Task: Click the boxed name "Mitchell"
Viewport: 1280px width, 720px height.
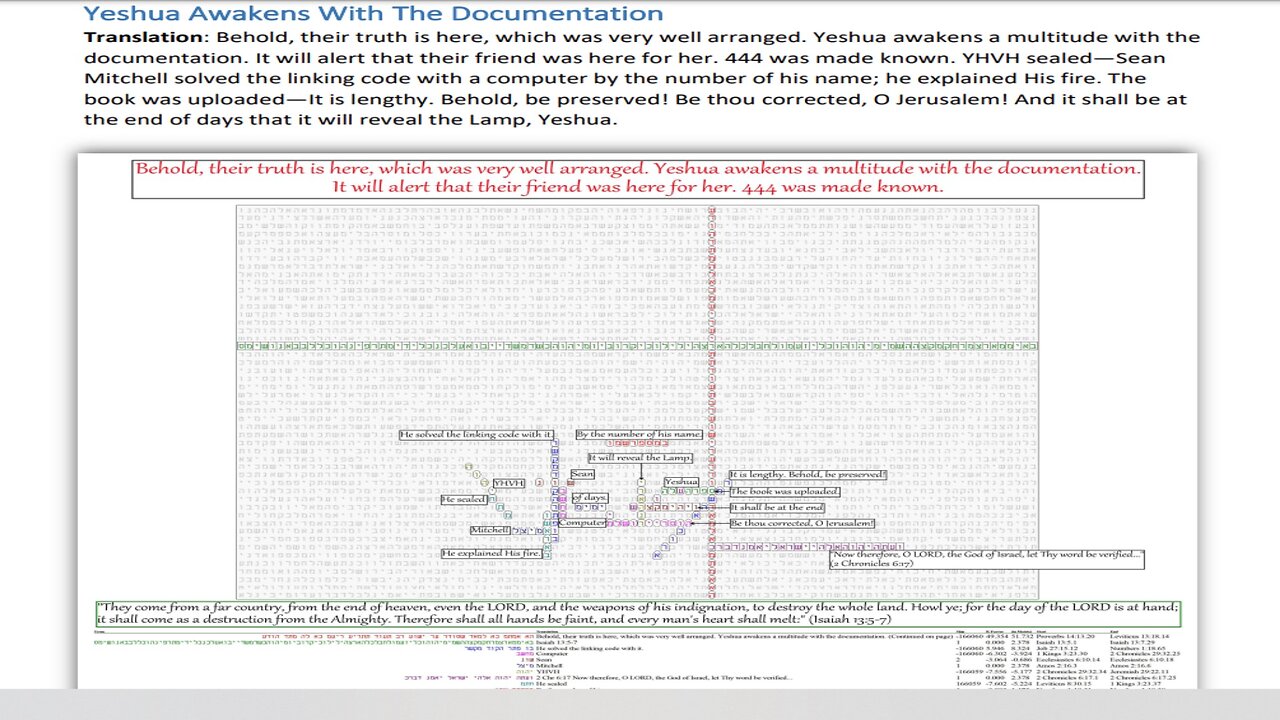Action: tap(491, 530)
